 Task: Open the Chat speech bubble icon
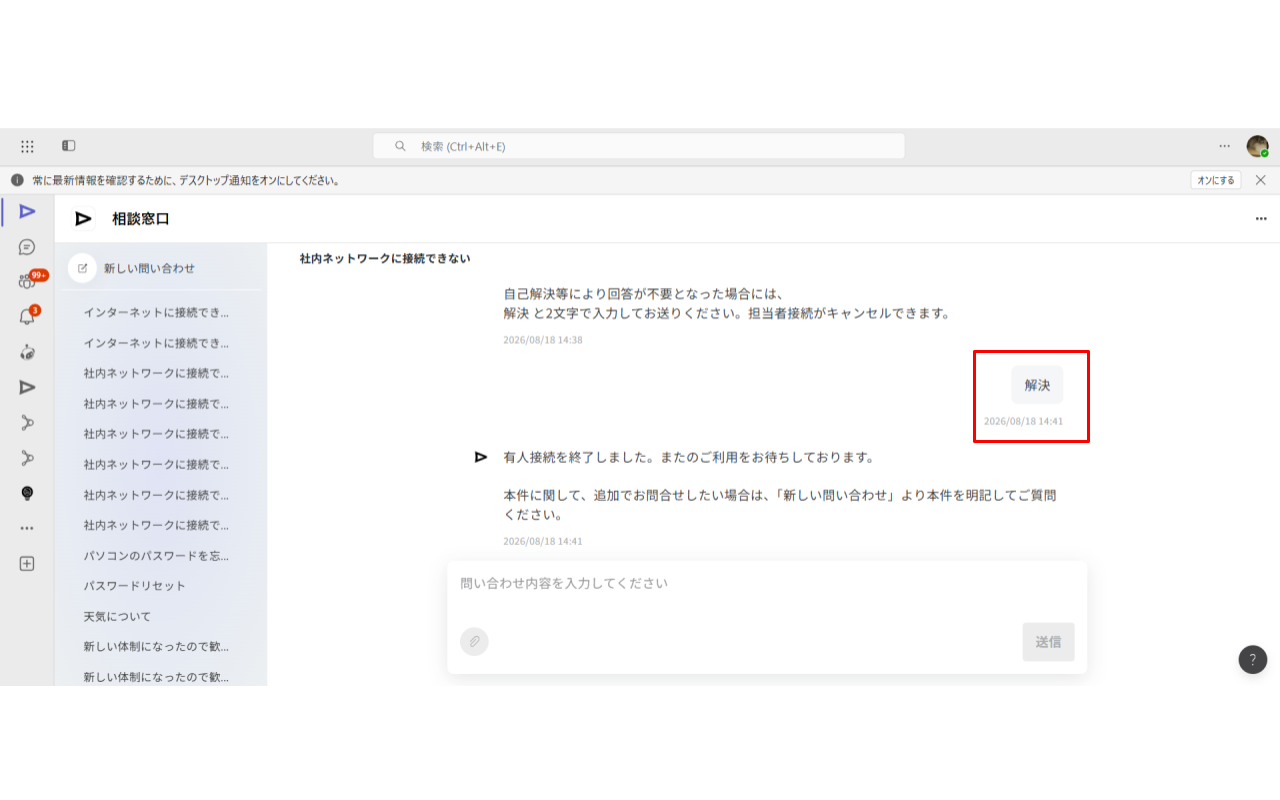27,247
